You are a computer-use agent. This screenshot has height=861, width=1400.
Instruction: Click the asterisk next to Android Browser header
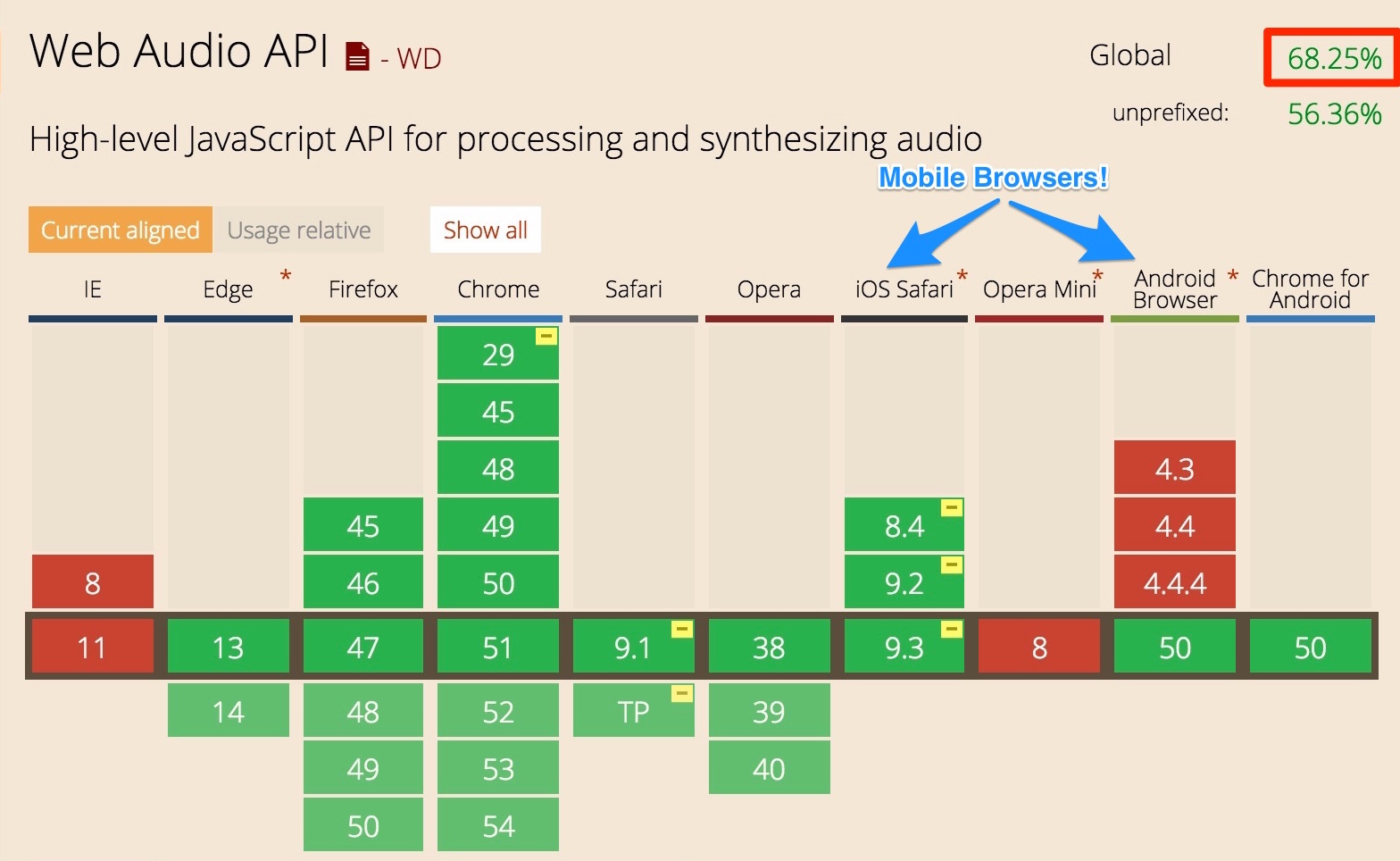coord(1233,277)
